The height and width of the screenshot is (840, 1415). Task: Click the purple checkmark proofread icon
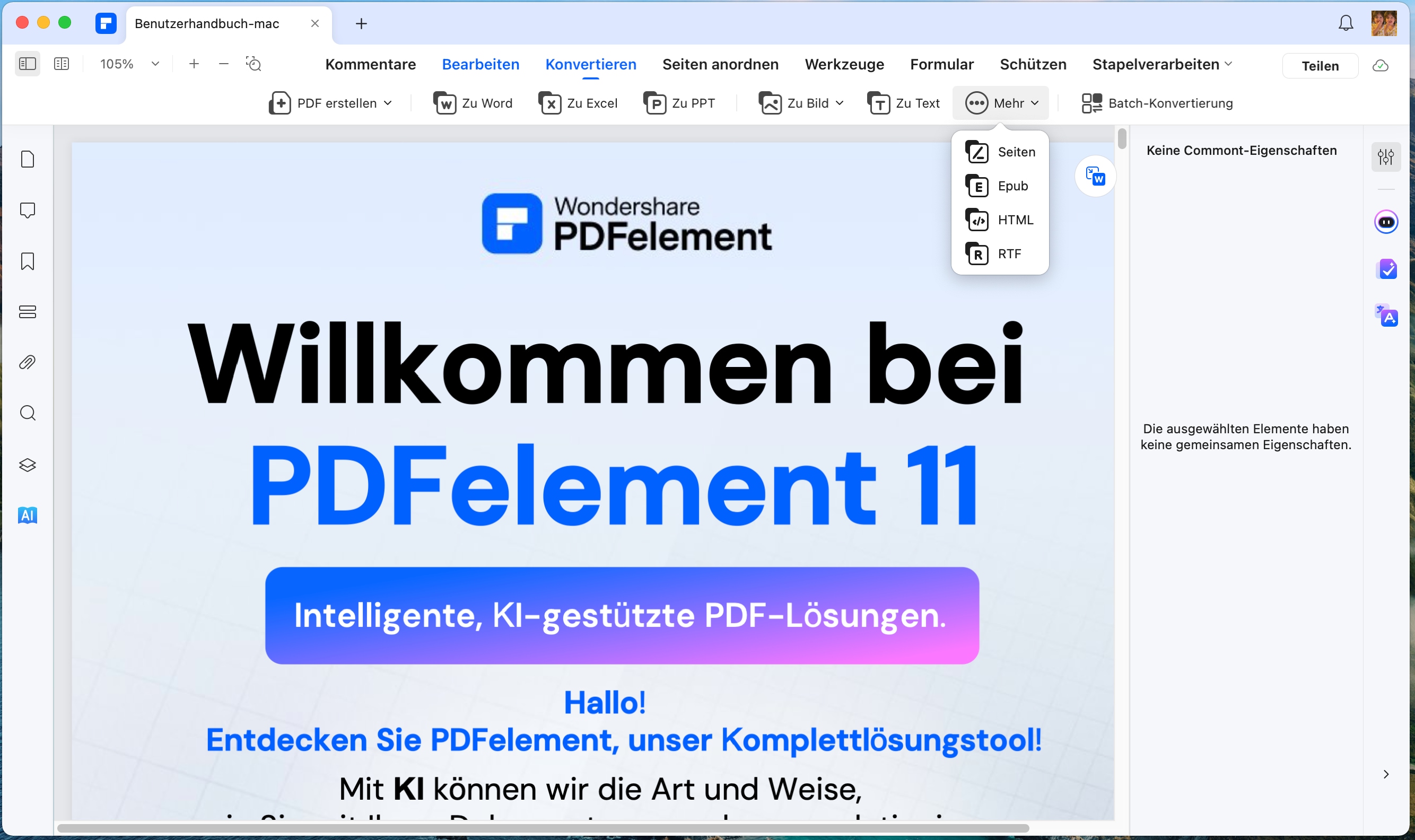click(1386, 269)
